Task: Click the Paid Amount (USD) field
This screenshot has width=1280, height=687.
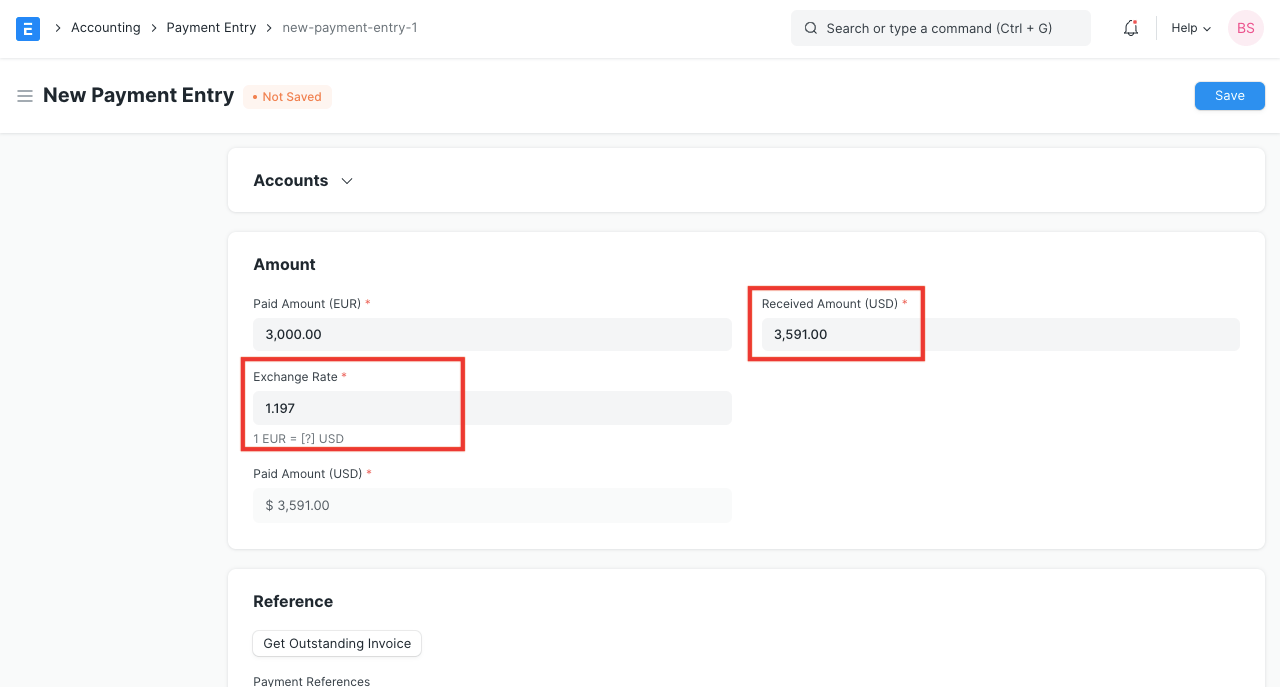Action: pyautogui.click(x=492, y=505)
